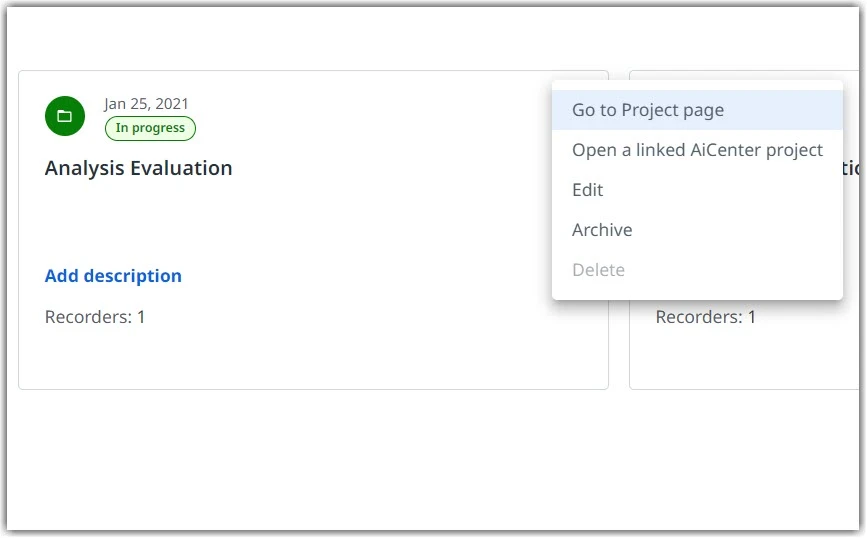Choose Archive in the project menu

(697, 229)
